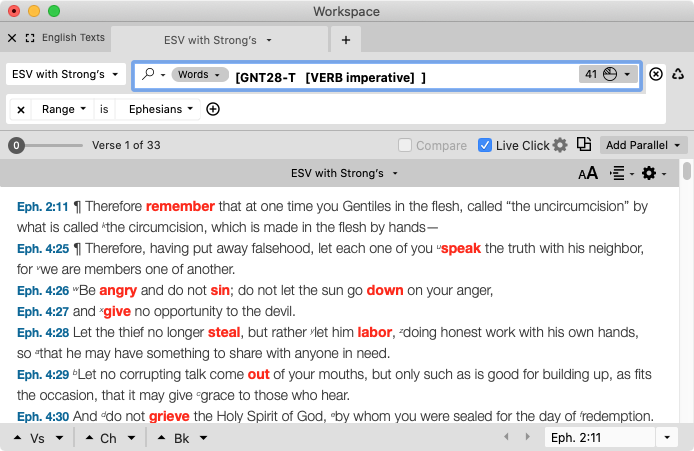The image size is (694, 451).
Task: Click the Eph. 4:28 verse reference
Action: (41, 332)
